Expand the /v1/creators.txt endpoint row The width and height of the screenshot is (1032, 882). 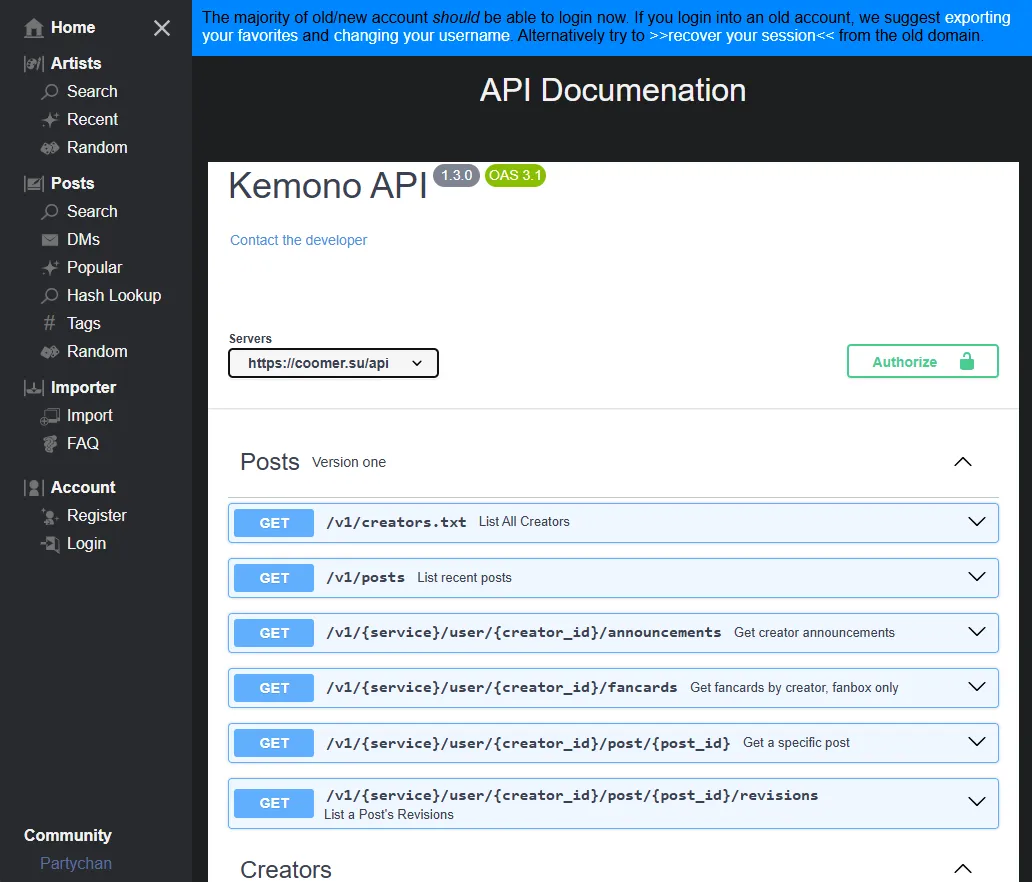point(977,522)
